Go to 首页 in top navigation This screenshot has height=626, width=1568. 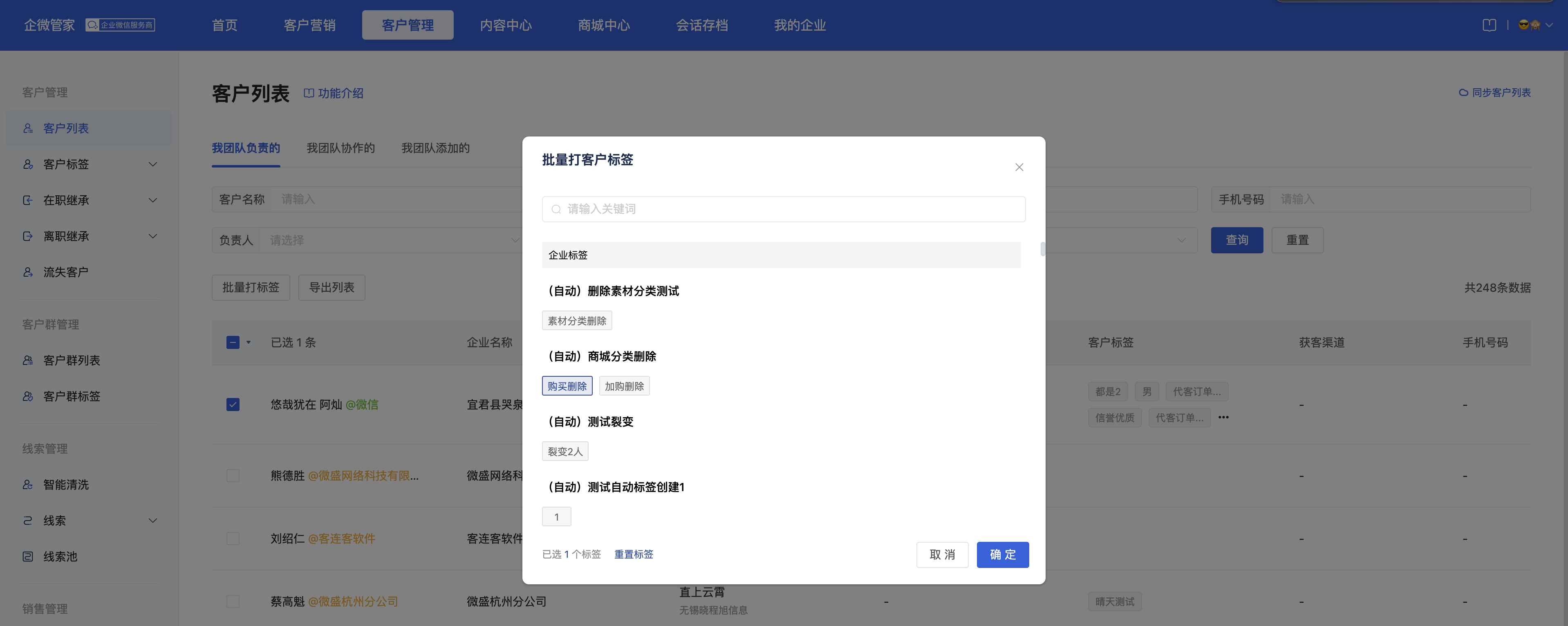pos(224,25)
